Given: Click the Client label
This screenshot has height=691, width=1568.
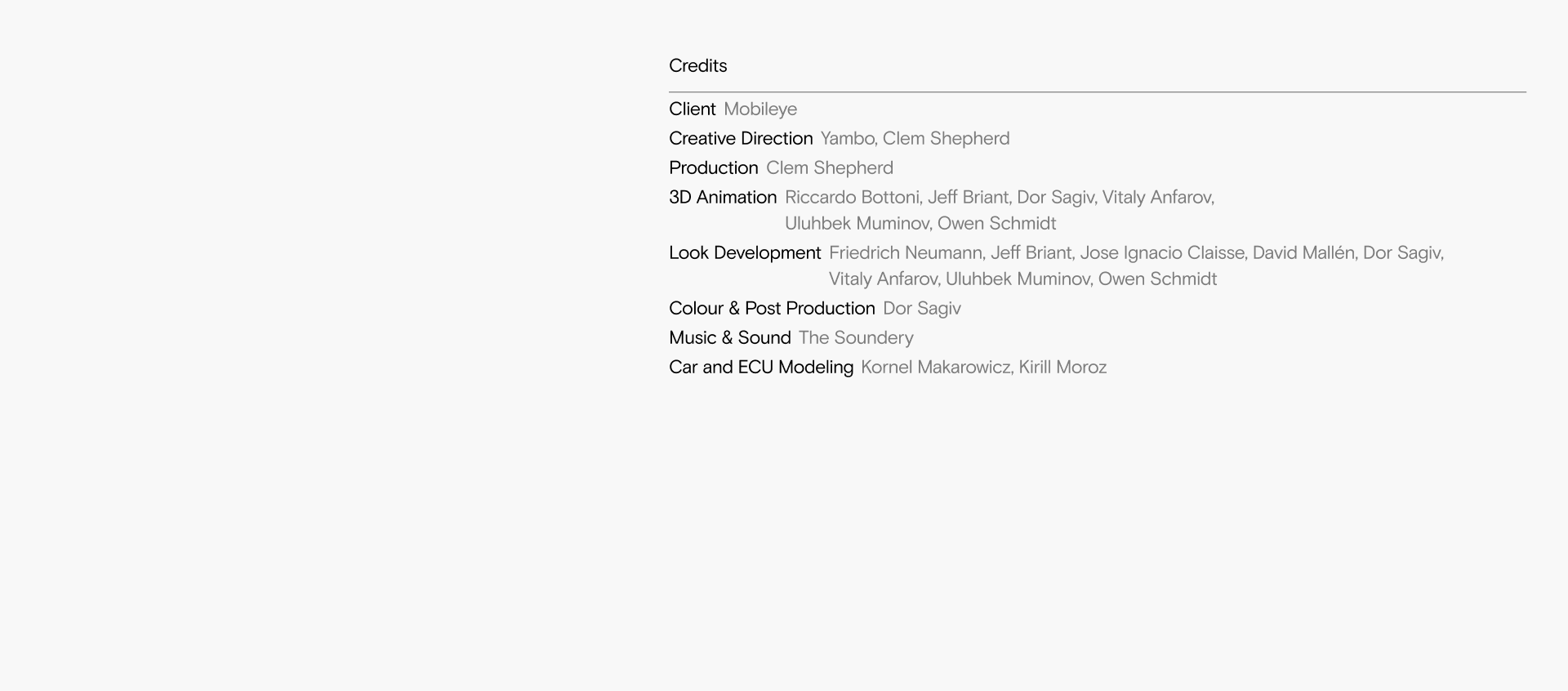Looking at the screenshot, I should [x=692, y=109].
